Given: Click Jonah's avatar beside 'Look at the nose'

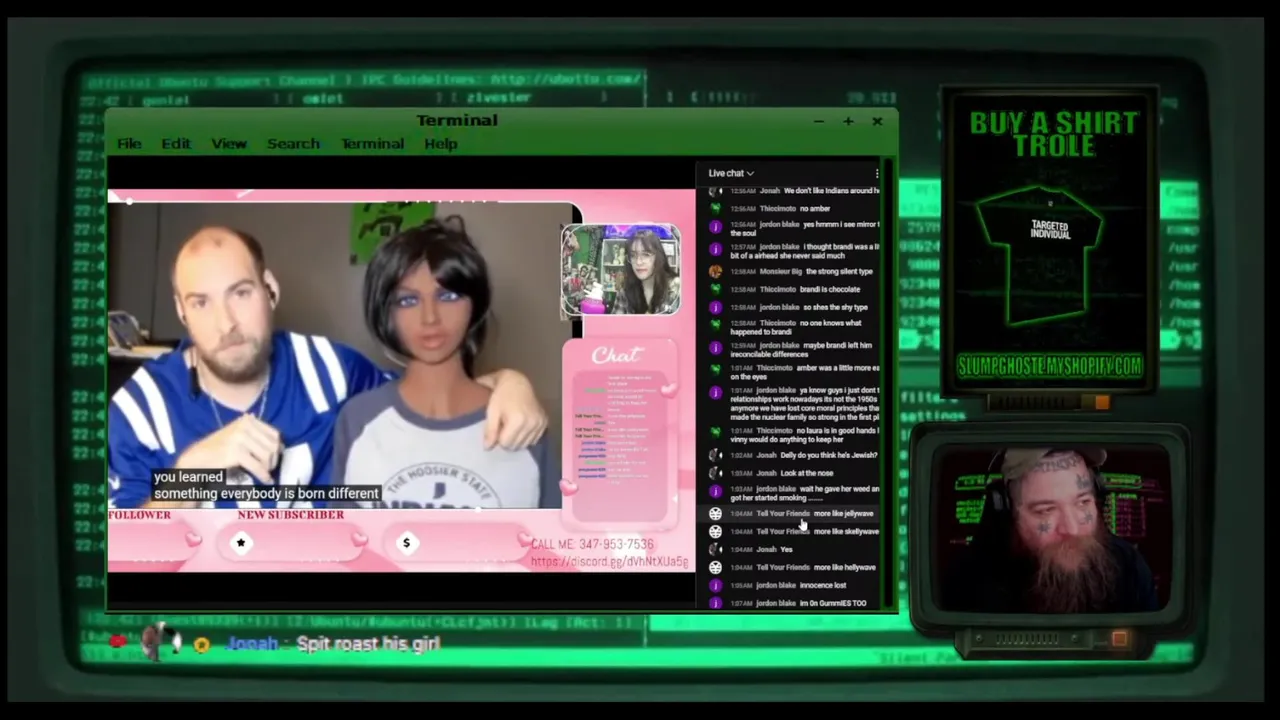Looking at the screenshot, I should pyautogui.click(x=715, y=473).
